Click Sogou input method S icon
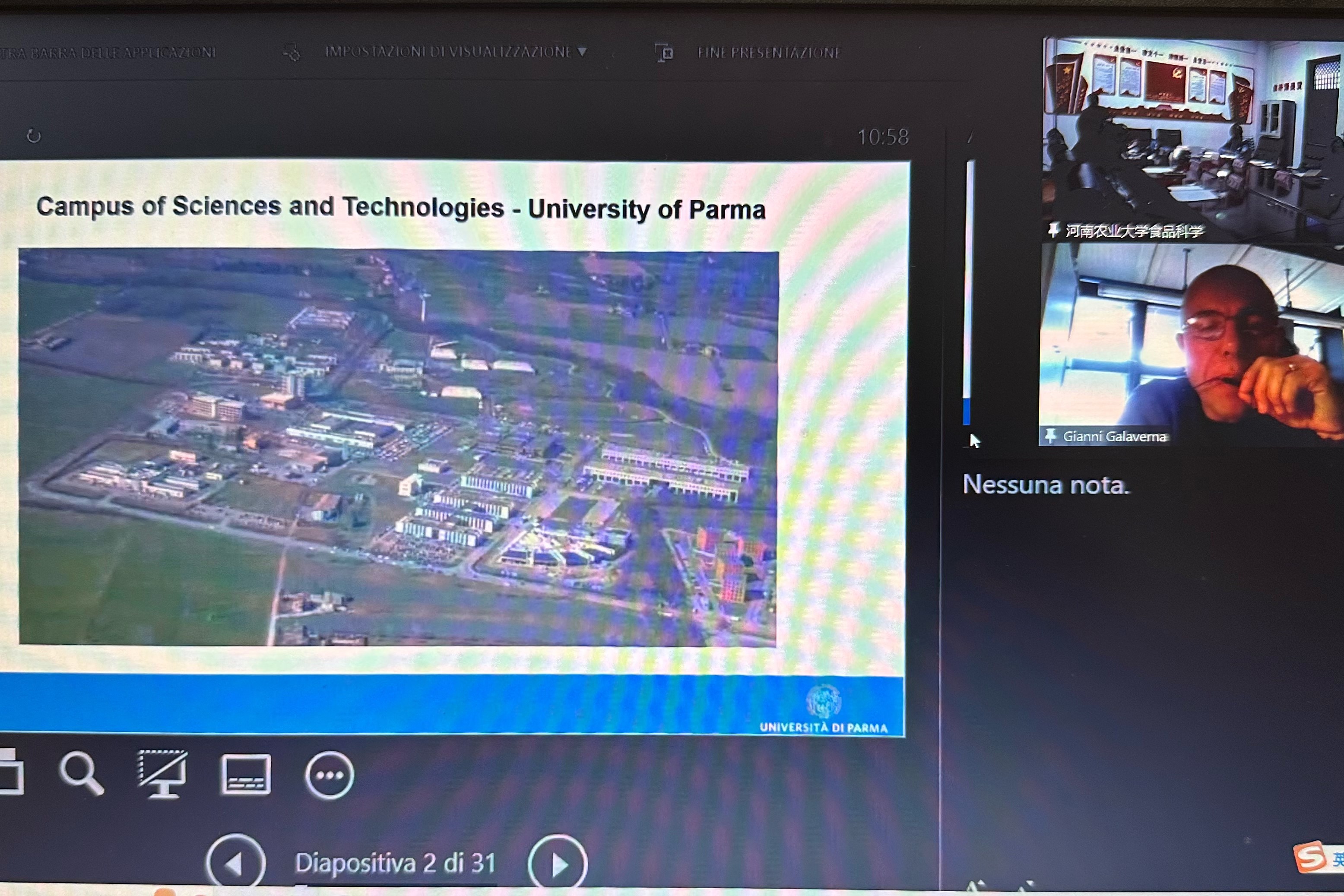This screenshot has height=896, width=1344. 1310,857
